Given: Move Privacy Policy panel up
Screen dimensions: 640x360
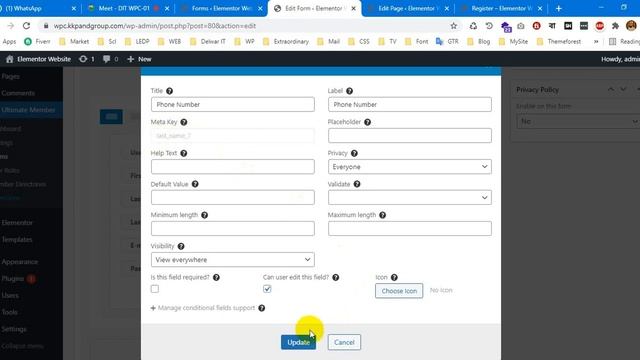Looking at the screenshot, I should pos(611,89).
